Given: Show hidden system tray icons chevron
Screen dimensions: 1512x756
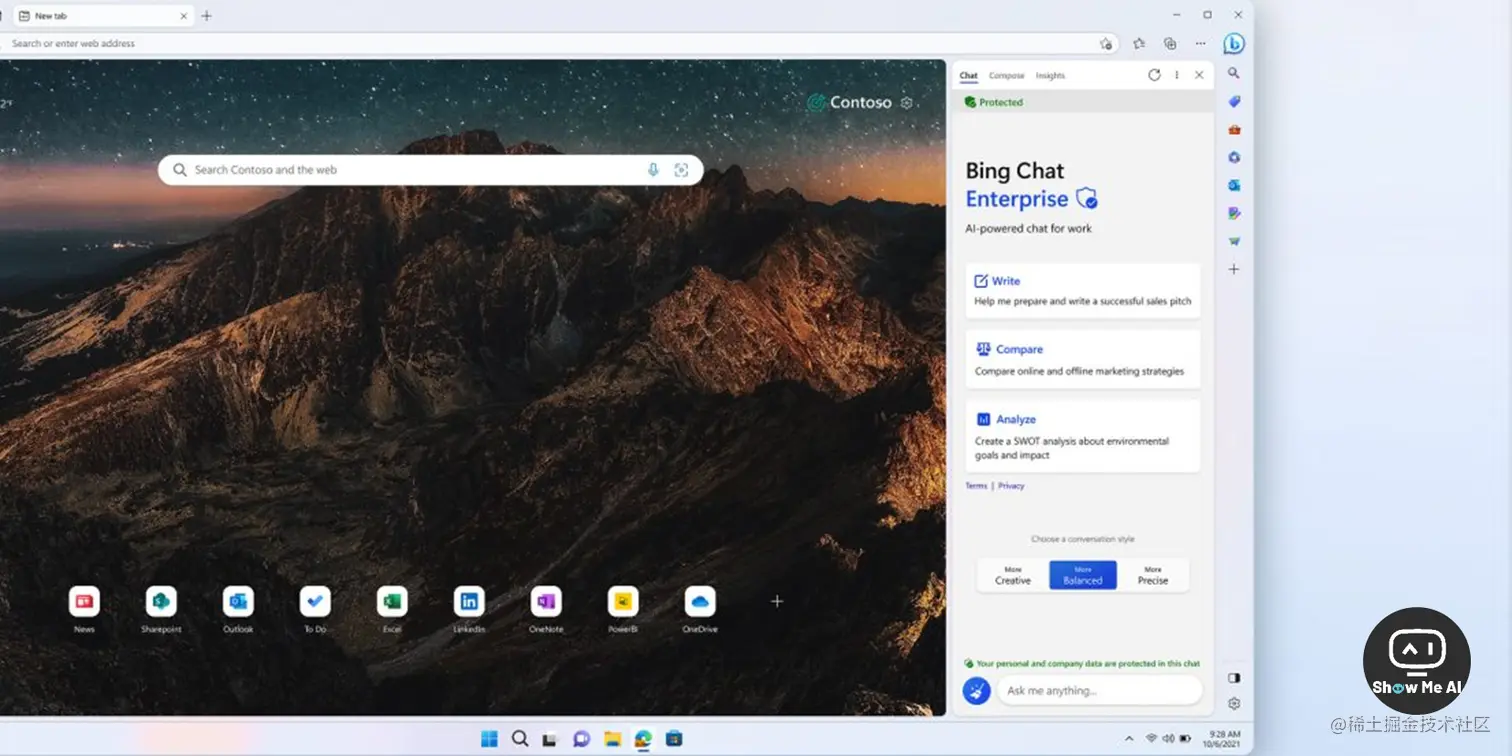Looking at the screenshot, I should 1129,739.
